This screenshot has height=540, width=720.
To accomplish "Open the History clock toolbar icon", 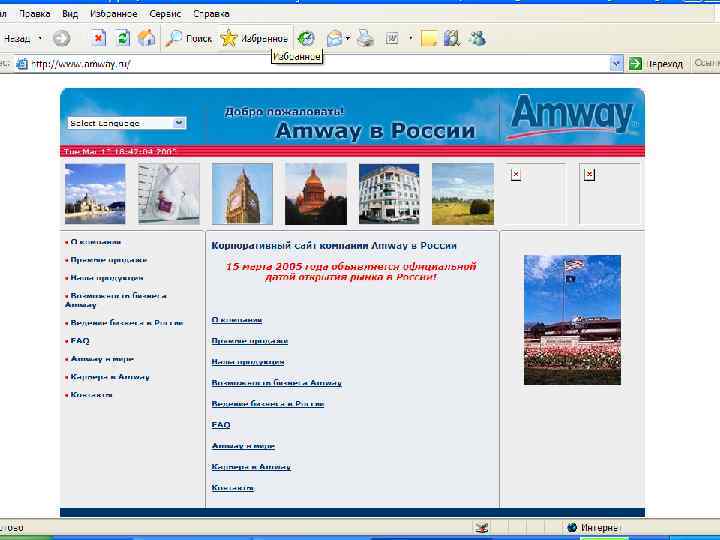I will coord(306,39).
